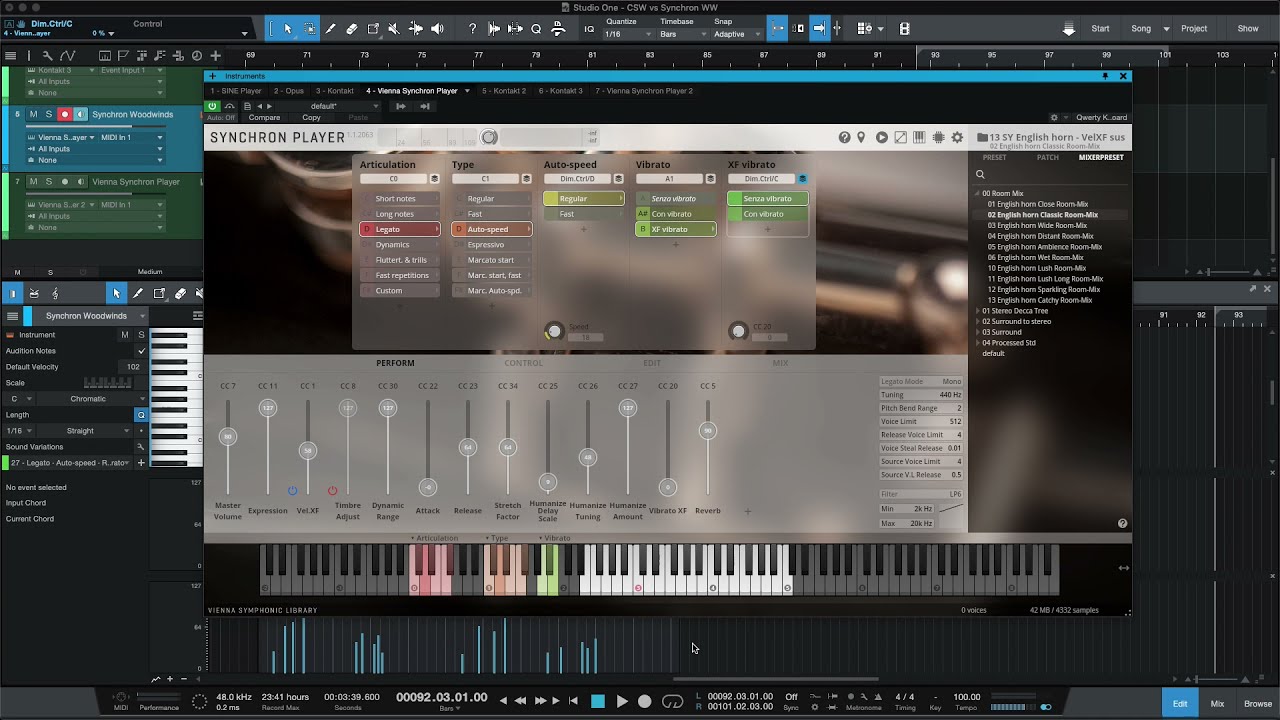Toggle the loop transport button
Viewport: 1280px width, 720px height.
[672, 702]
